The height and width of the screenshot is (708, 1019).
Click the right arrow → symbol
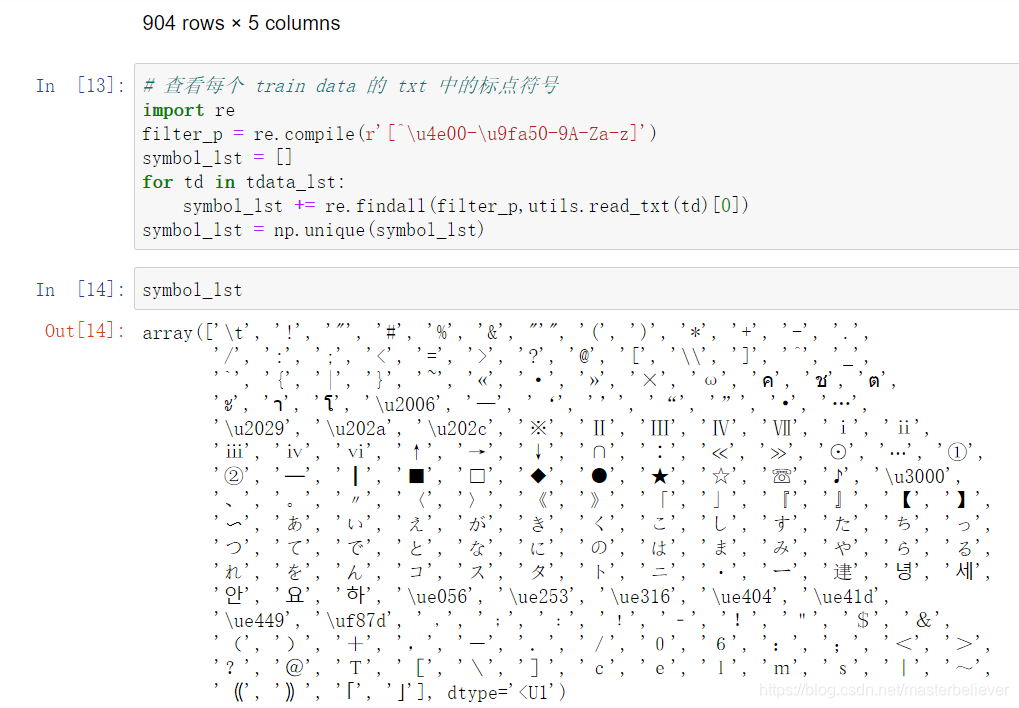click(478, 452)
